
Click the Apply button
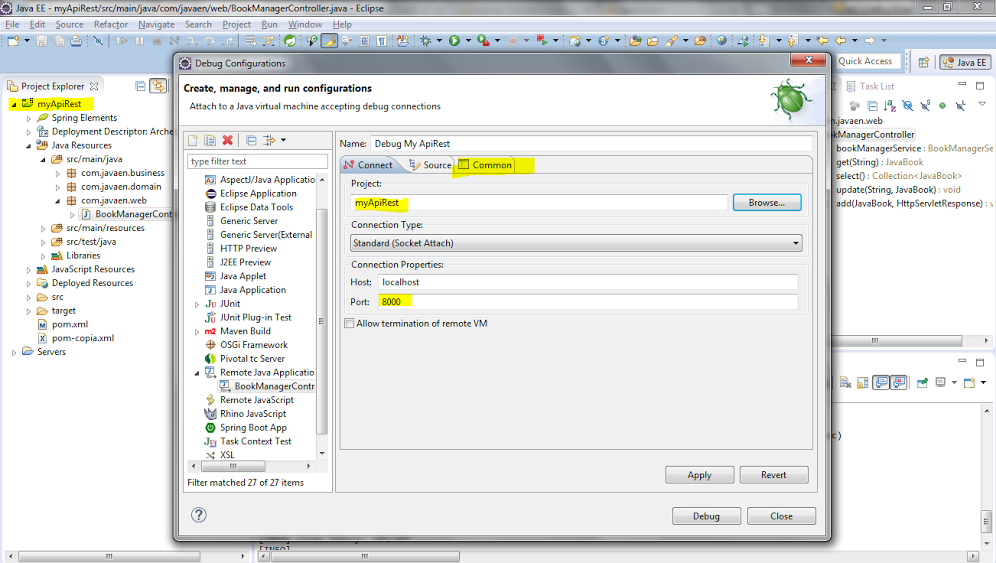(x=699, y=475)
